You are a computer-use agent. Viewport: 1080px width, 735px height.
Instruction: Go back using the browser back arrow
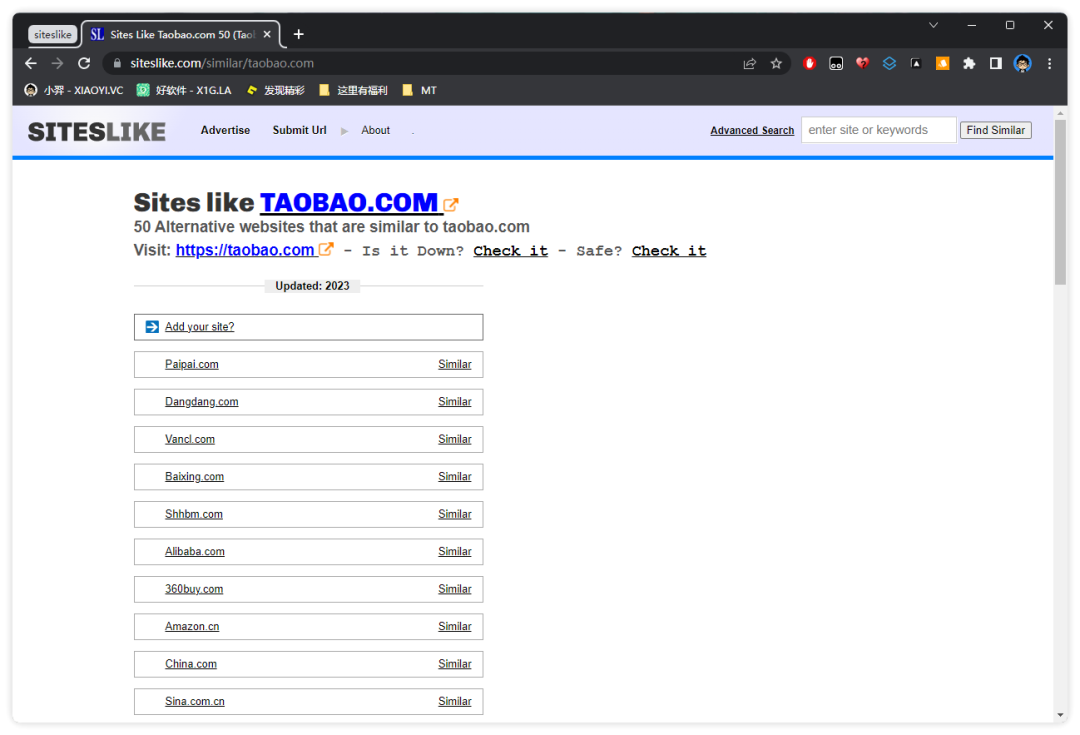click(x=31, y=63)
